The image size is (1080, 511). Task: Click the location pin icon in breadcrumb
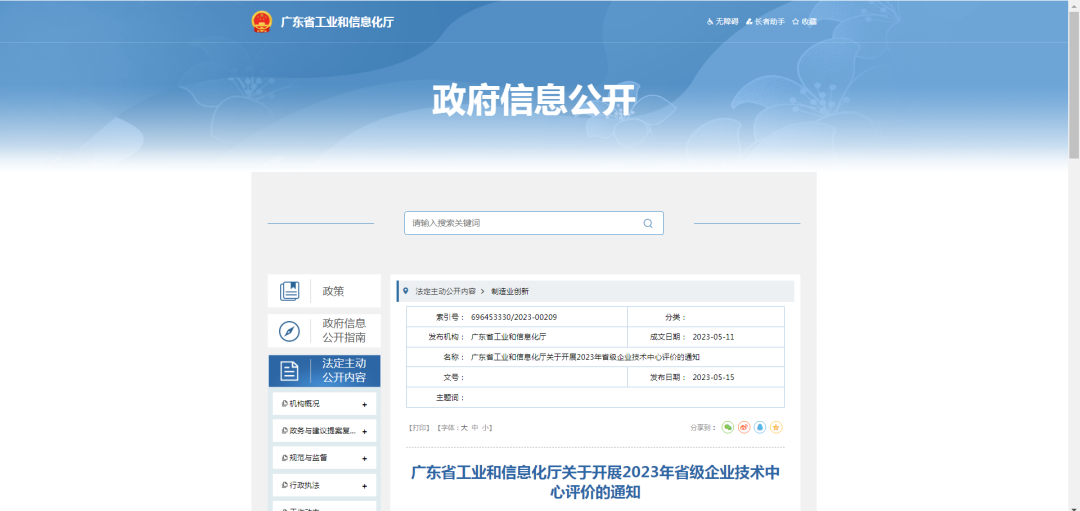tap(406, 291)
